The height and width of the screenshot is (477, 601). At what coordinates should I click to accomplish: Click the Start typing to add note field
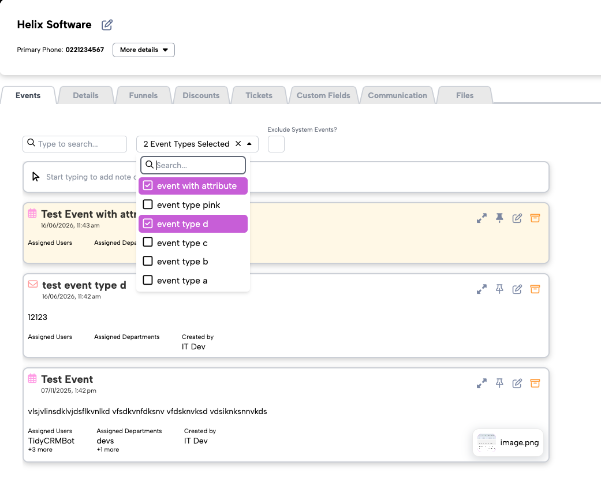point(286,177)
